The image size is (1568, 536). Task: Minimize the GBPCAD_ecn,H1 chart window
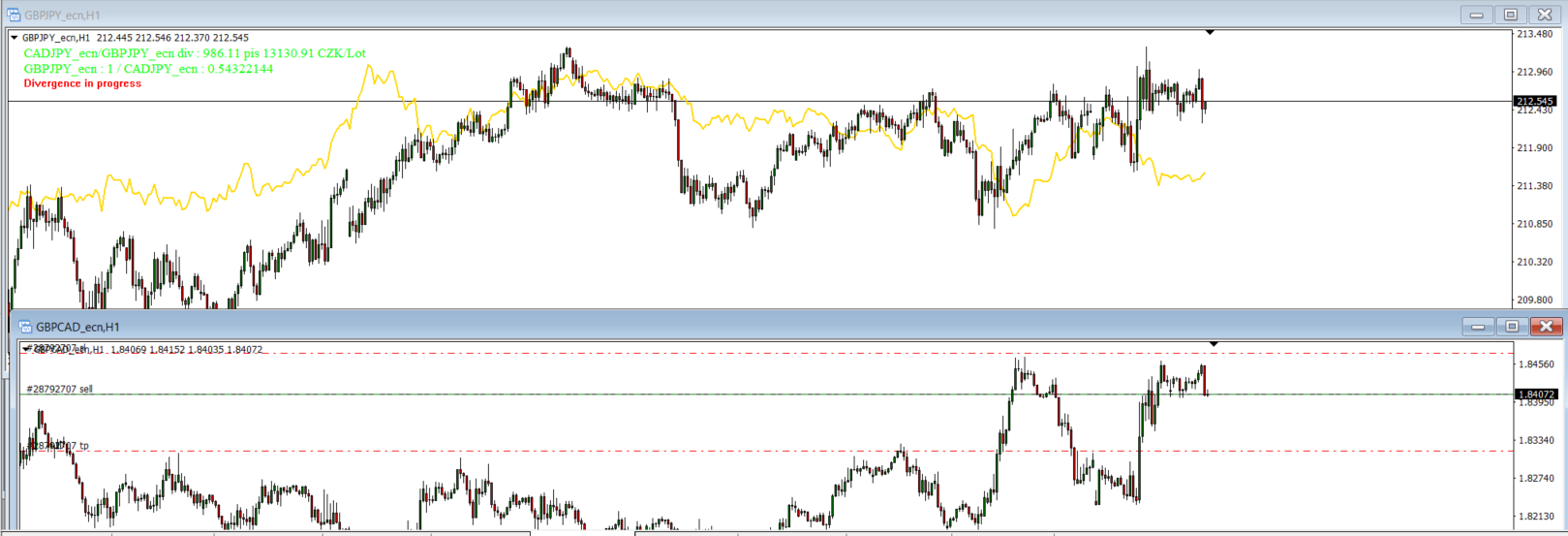tap(1478, 327)
